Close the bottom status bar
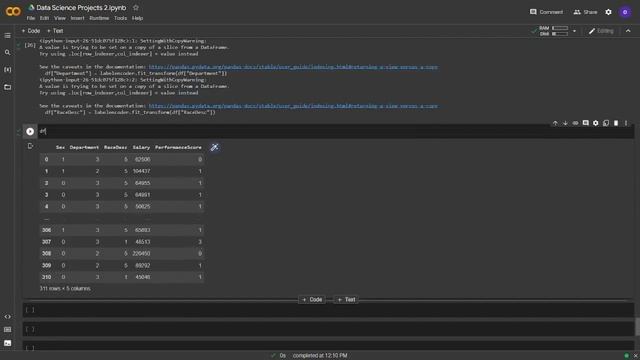Screen dimensions: 640x360 tap(636, 356)
